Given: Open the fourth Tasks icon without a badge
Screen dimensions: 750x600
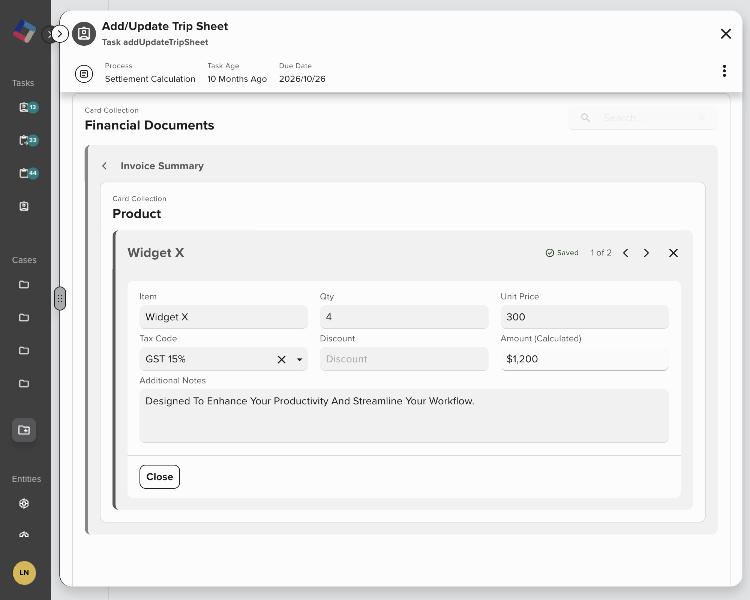Looking at the screenshot, I should [x=24, y=206].
